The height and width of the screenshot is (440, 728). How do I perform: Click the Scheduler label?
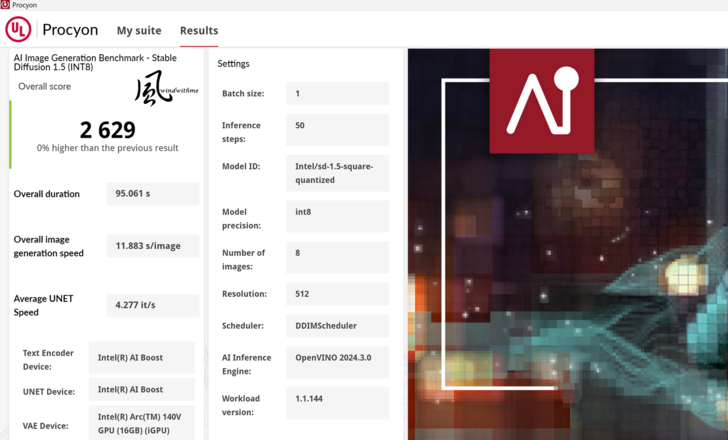pos(243,326)
